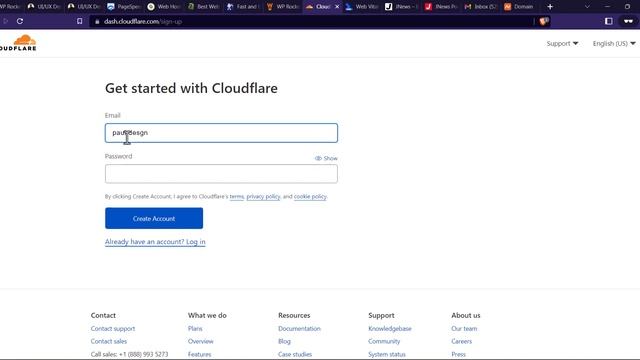Close the Cloudflare browser tab
640x360 pixels.
(337, 7)
